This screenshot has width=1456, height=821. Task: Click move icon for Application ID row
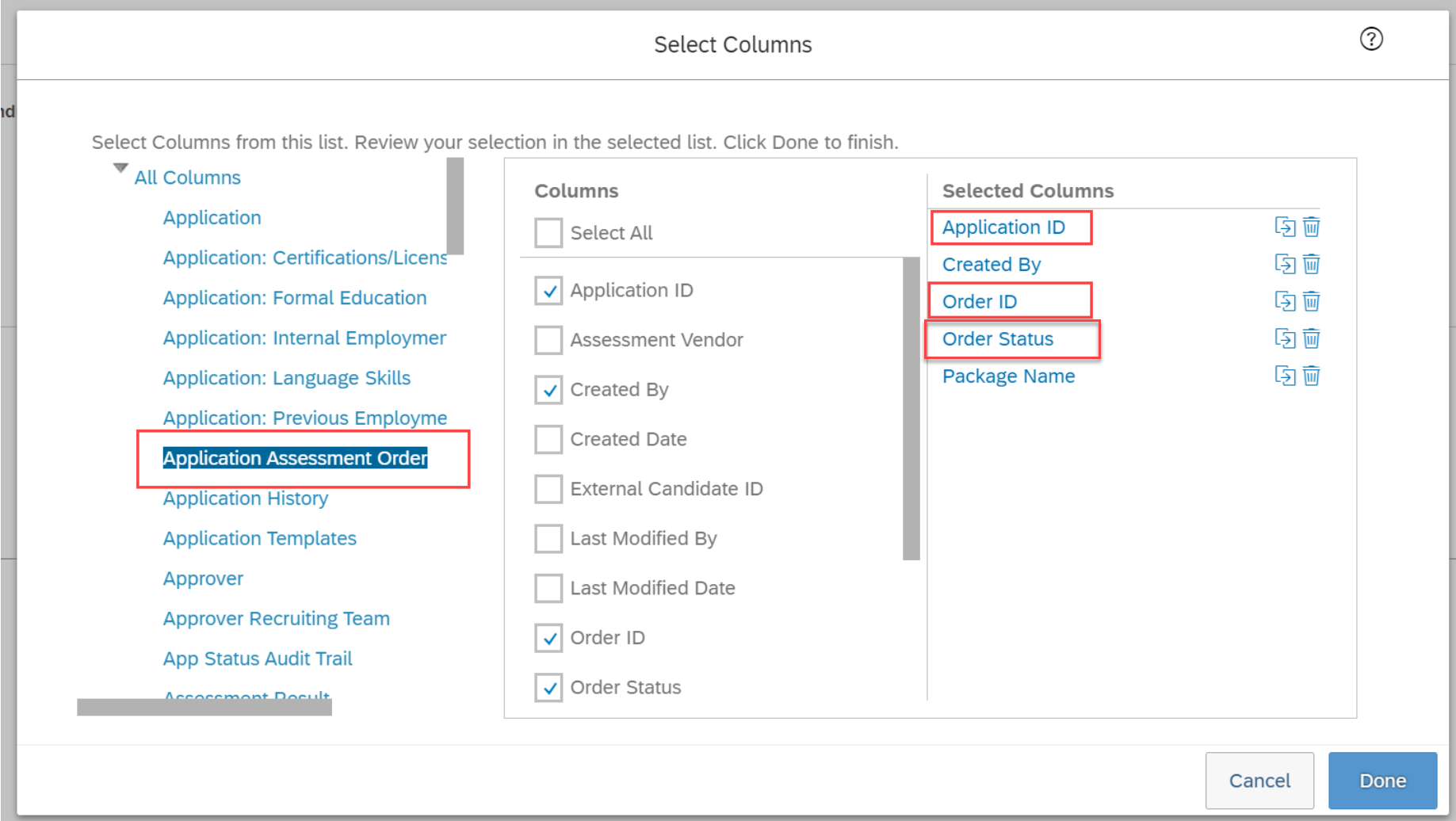tap(1285, 227)
